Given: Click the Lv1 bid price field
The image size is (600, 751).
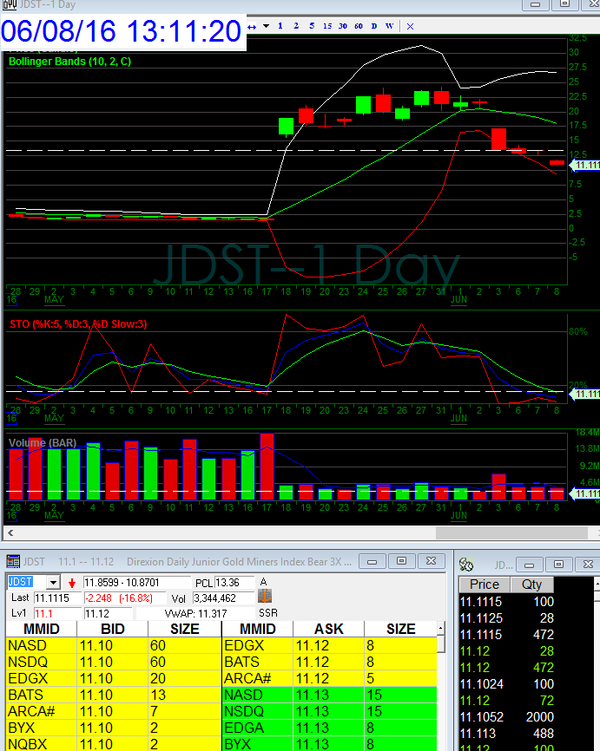Looking at the screenshot, I should tap(56, 612).
